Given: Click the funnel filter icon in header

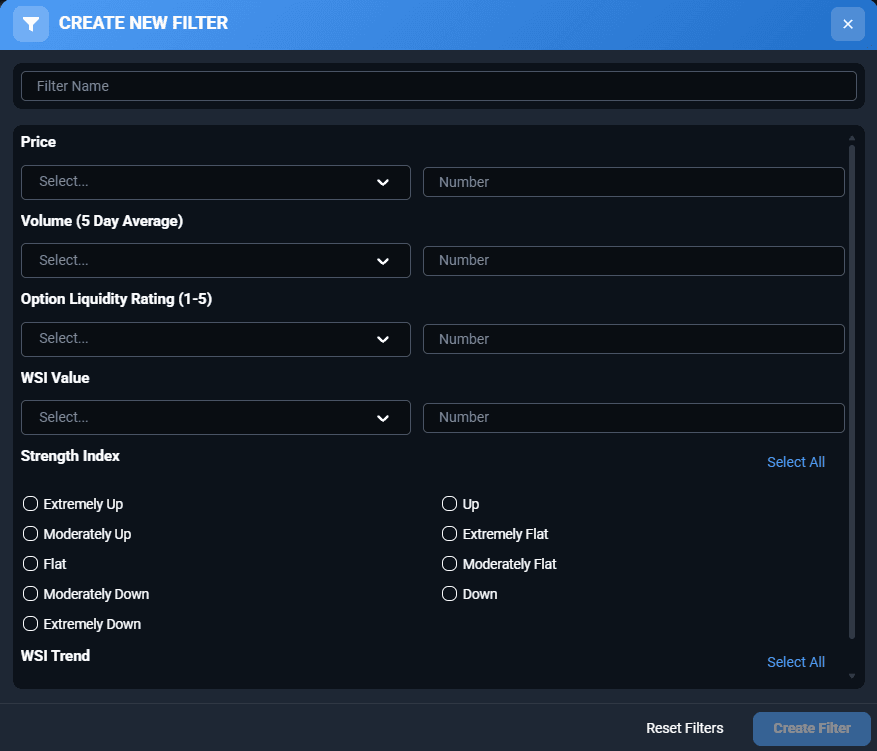Looking at the screenshot, I should tap(31, 24).
